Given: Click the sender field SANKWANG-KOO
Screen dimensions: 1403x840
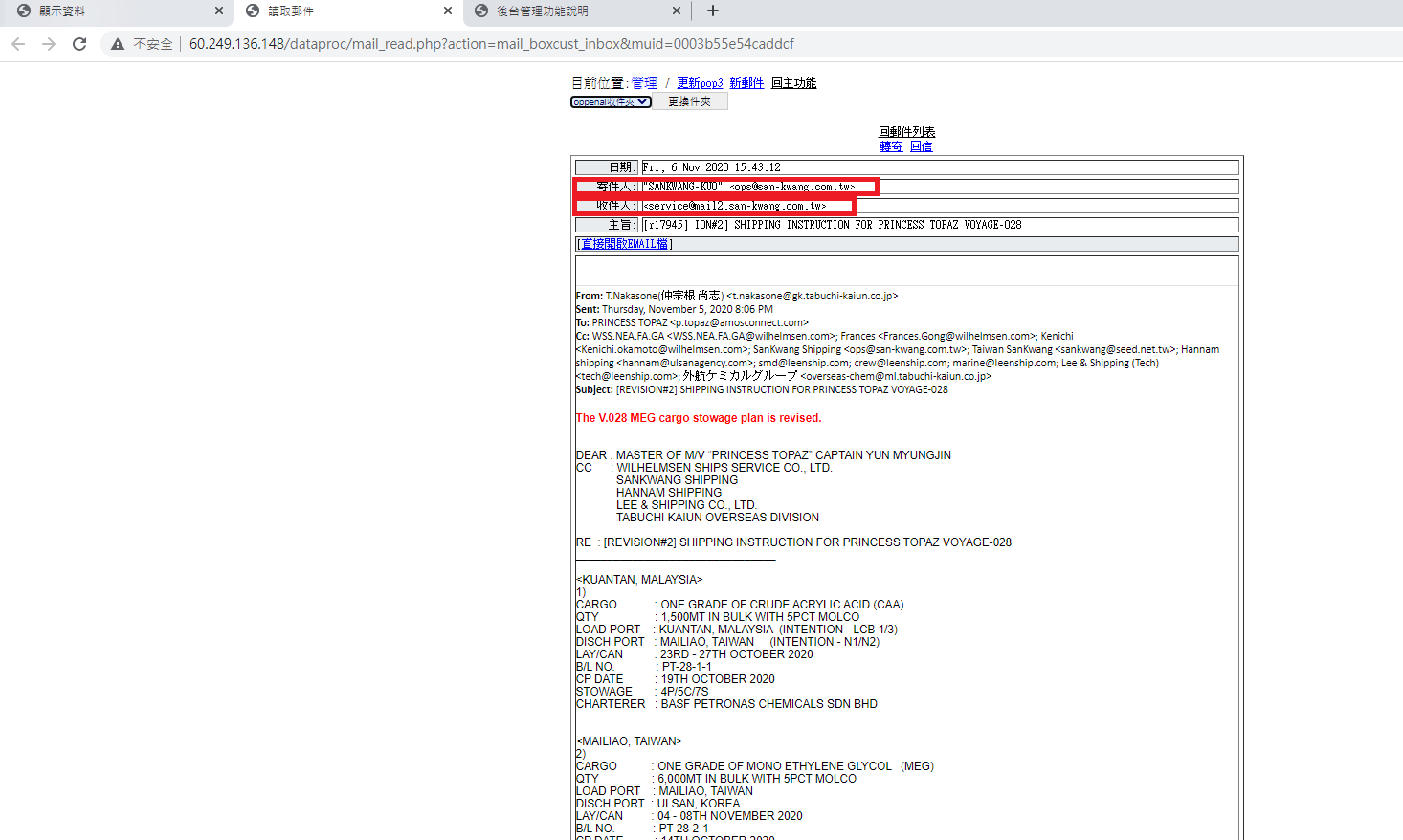Looking at the screenshot, I should [940, 187].
